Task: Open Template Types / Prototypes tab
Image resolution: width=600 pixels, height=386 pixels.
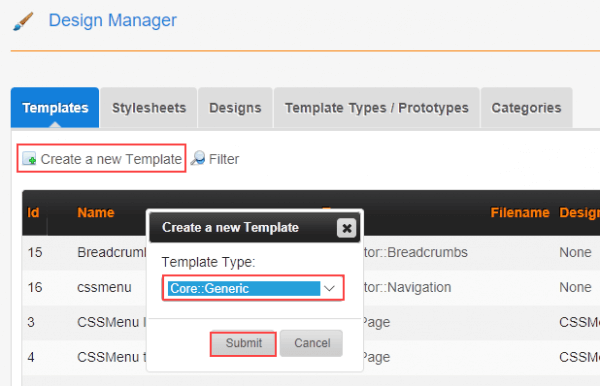Action: click(377, 108)
